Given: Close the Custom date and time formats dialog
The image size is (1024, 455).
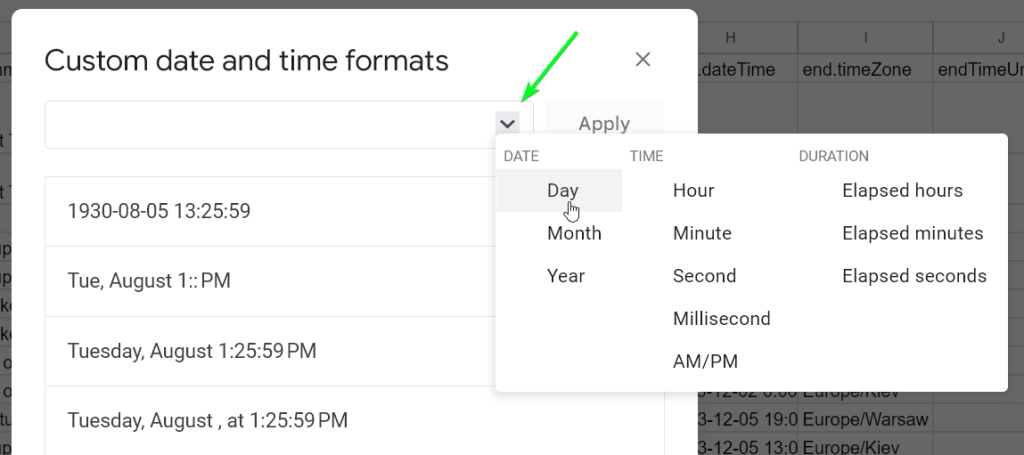Looking at the screenshot, I should click(643, 59).
